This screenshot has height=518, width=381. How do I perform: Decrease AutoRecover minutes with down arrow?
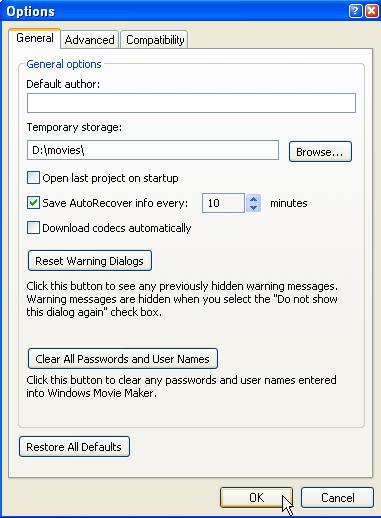tap(253, 208)
